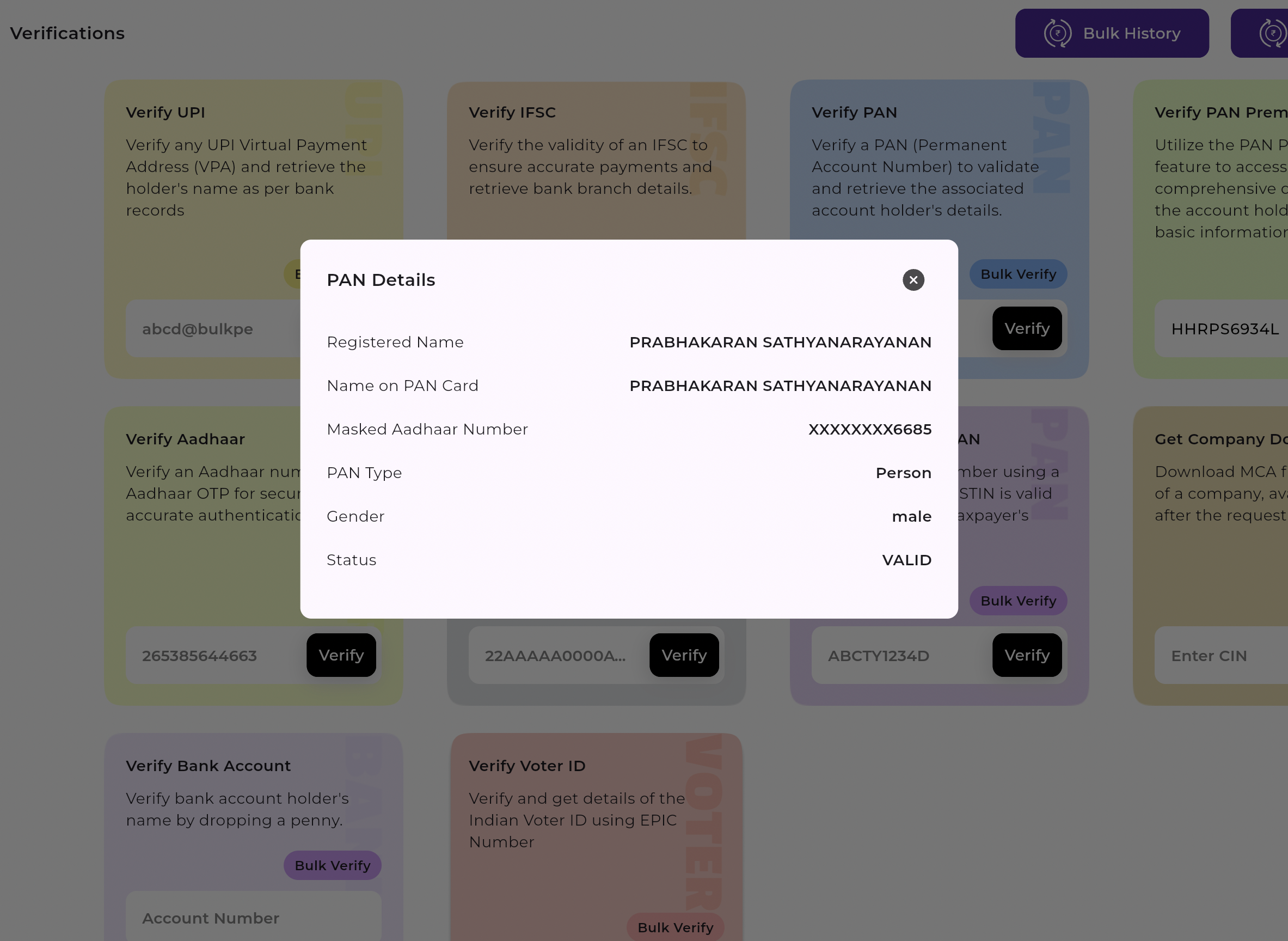Click Verify next to GSTIN 22AAAAA0000A
1288x941 pixels.
(684, 655)
